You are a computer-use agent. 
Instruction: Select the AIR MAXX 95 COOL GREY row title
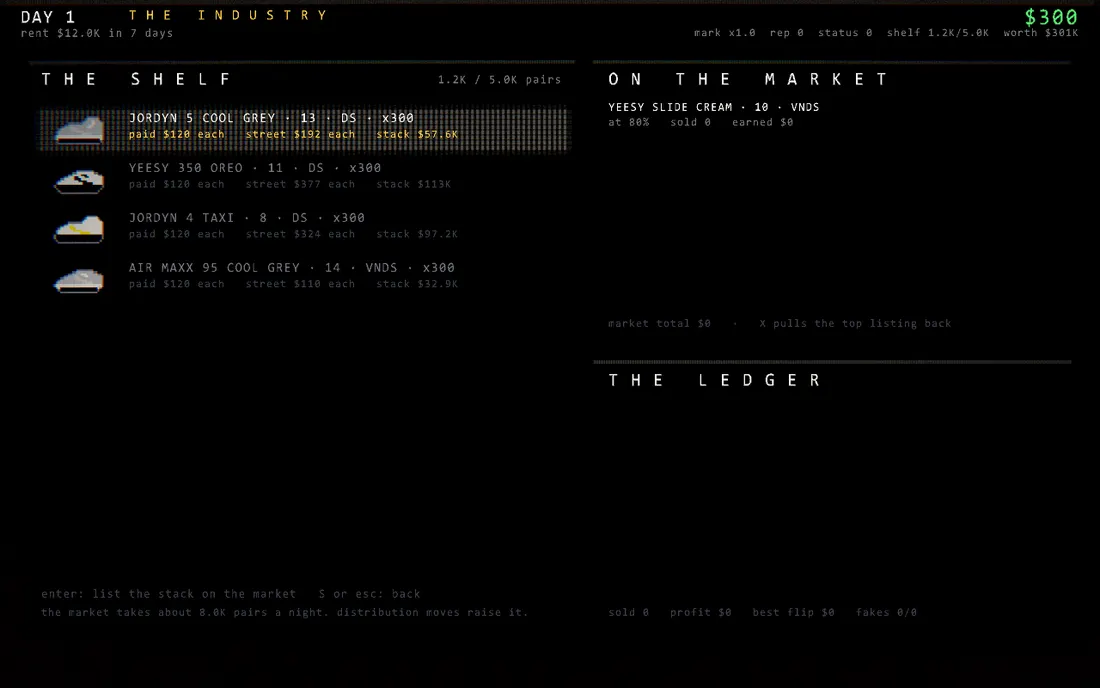coord(291,267)
